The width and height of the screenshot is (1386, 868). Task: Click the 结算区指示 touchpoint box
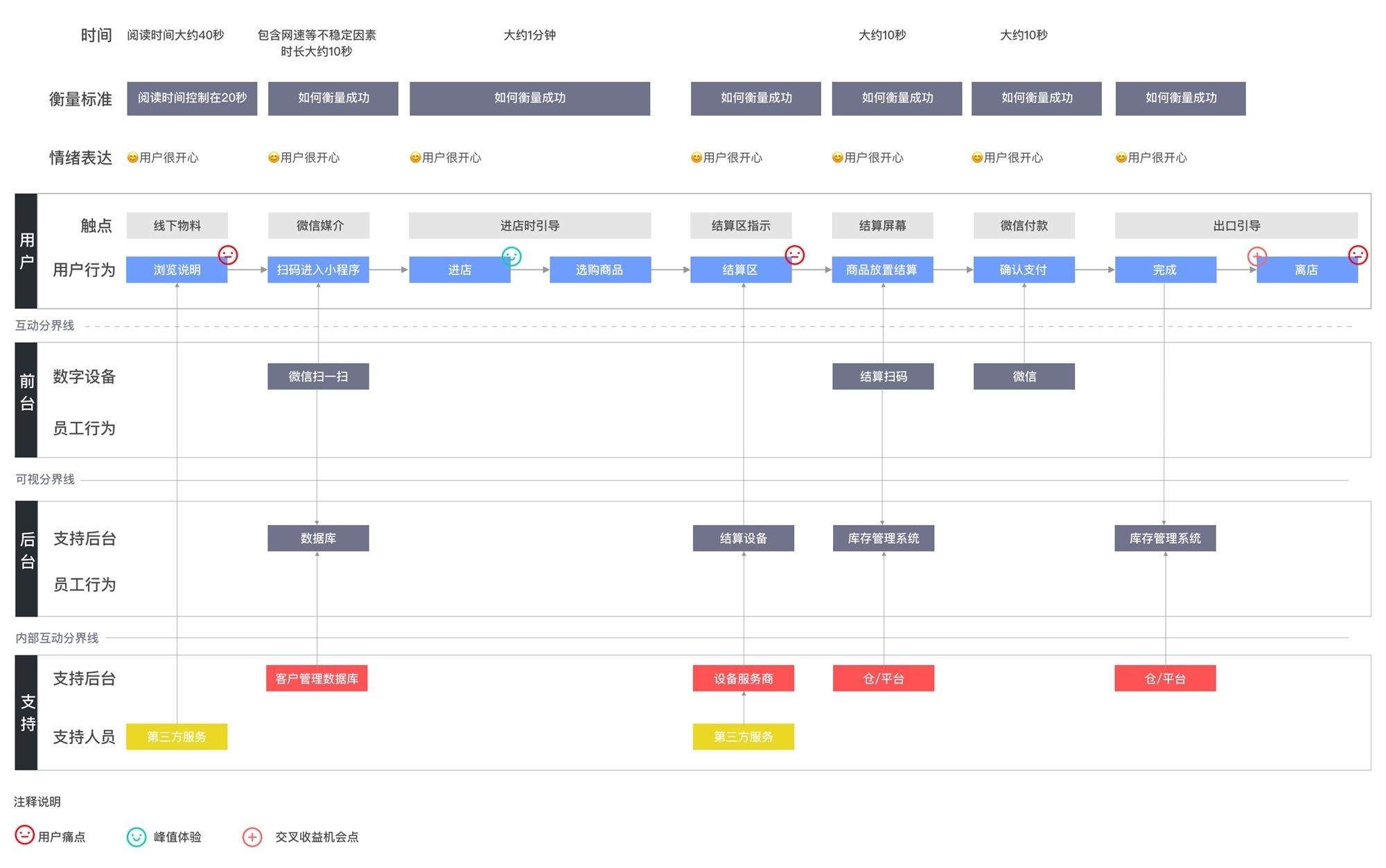(741, 225)
